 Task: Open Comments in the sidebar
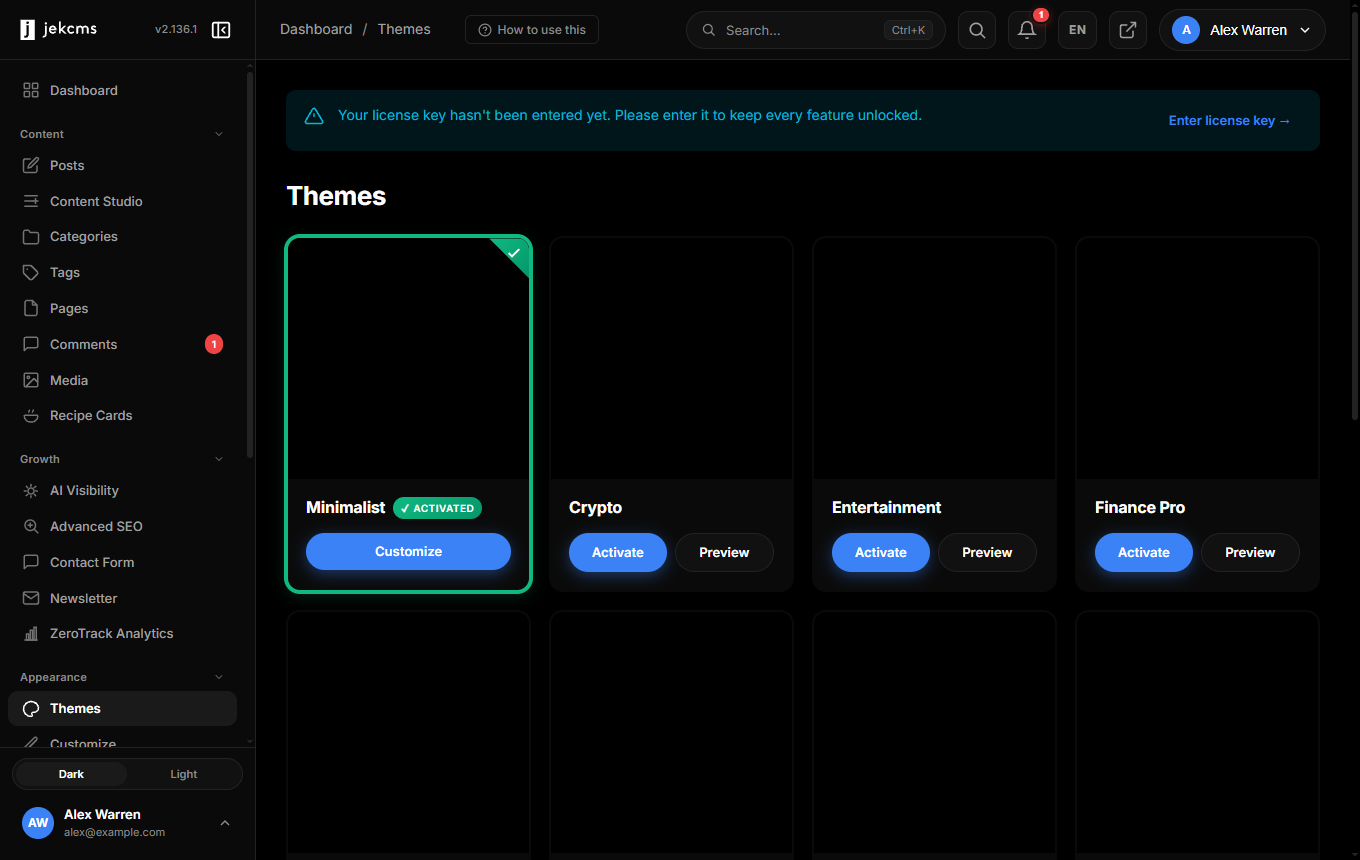click(x=122, y=344)
